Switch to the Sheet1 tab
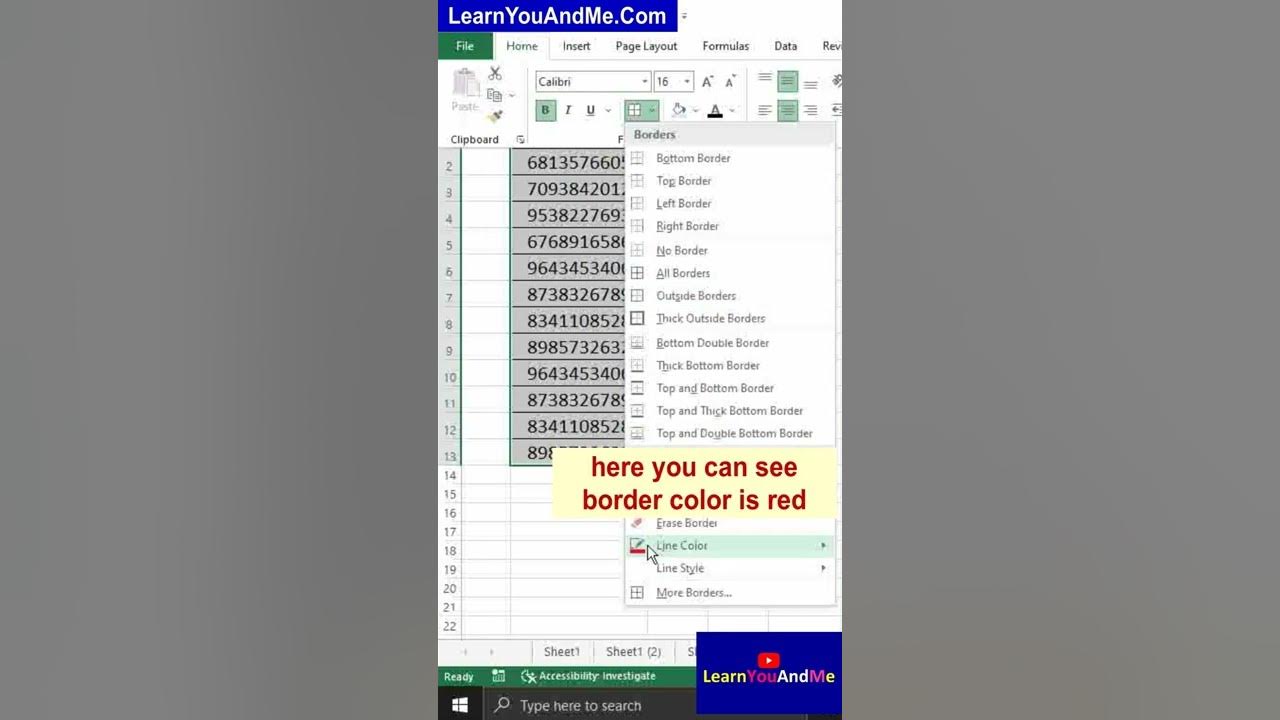Screen dimensions: 1280x720 pyautogui.click(x=561, y=651)
